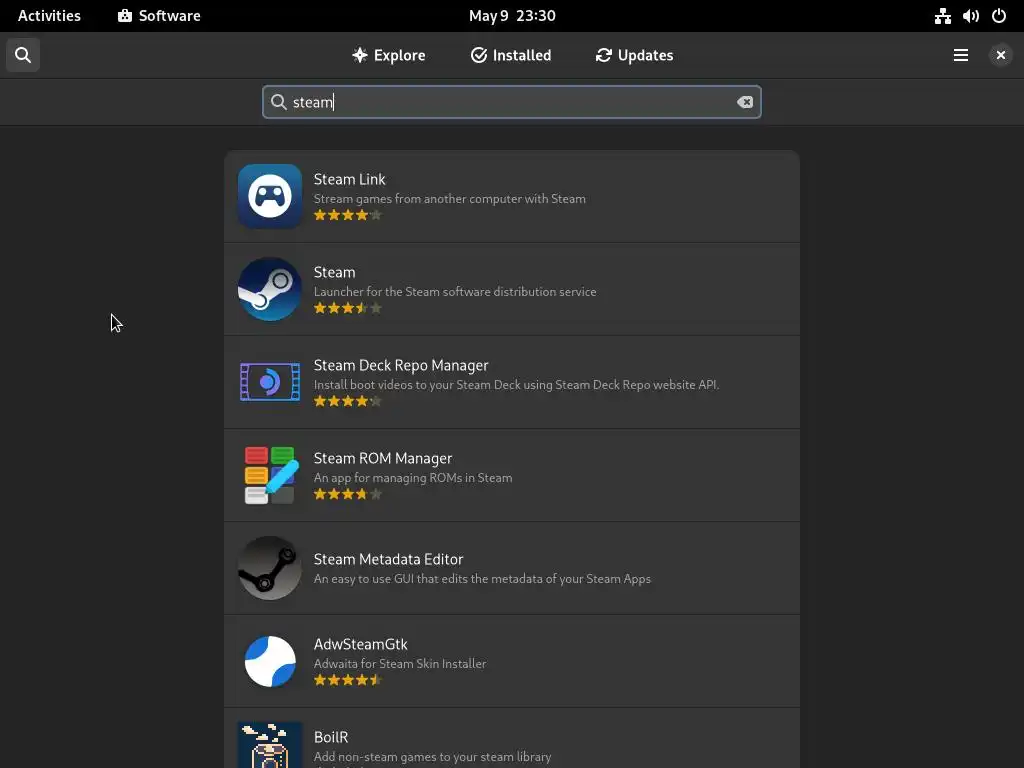Click the Software bag icon in top bar
The height and width of the screenshot is (768, 1024).
[125, 16]
